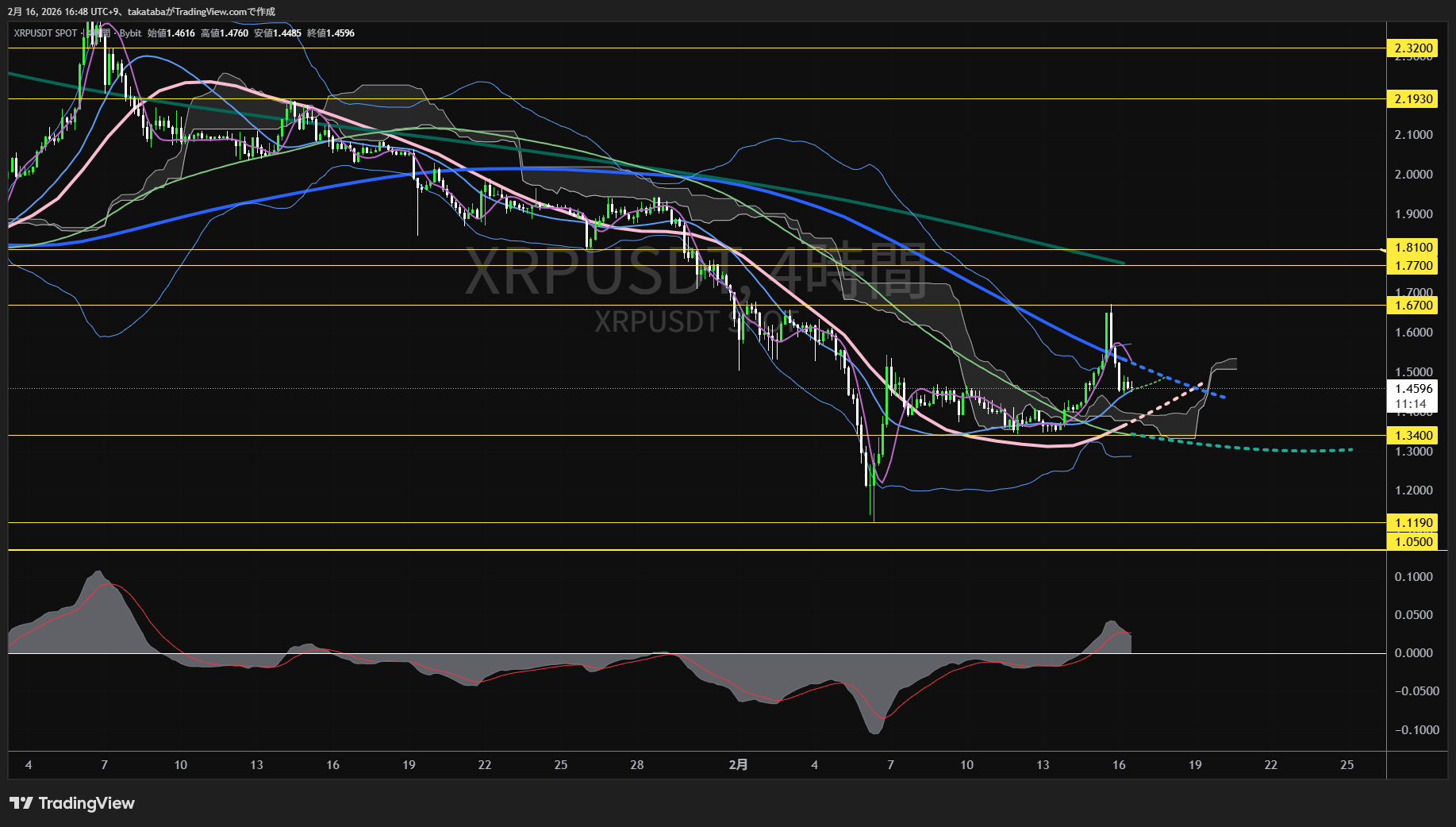Click the 2.3200 yellow price label

click(1413, 48)
